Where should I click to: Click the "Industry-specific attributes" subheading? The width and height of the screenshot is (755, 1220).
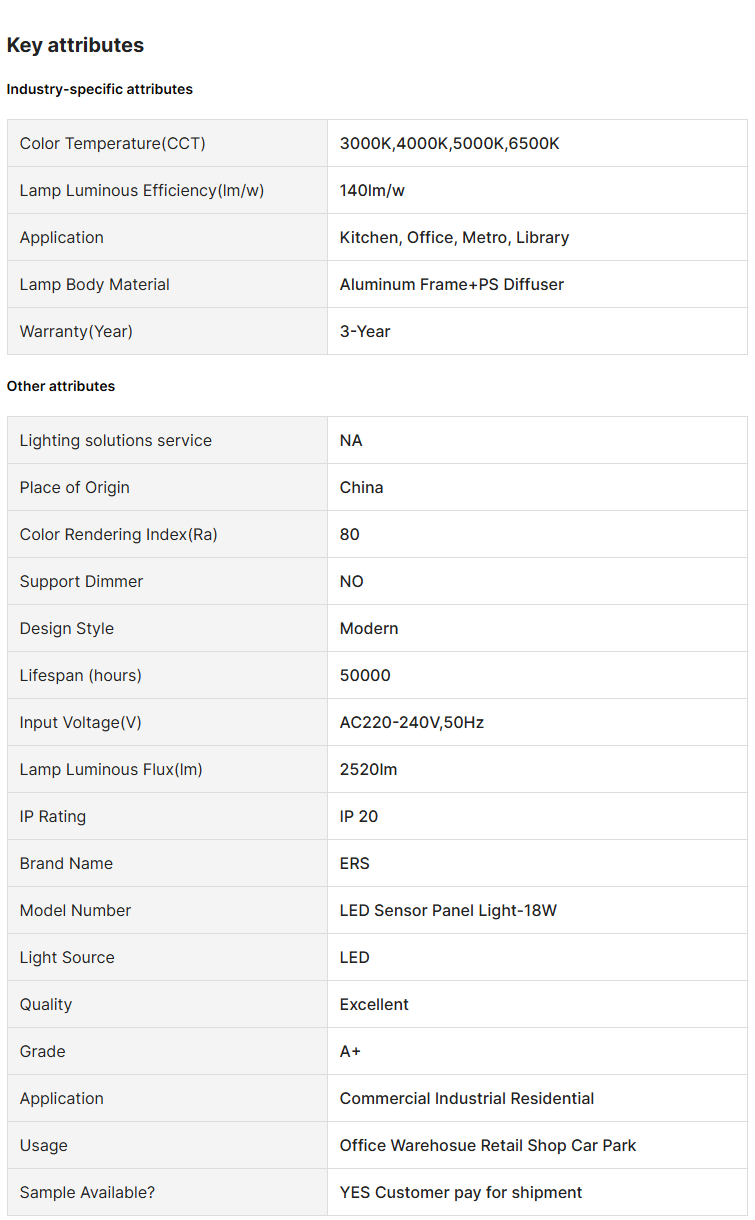(x=100, y=89)
